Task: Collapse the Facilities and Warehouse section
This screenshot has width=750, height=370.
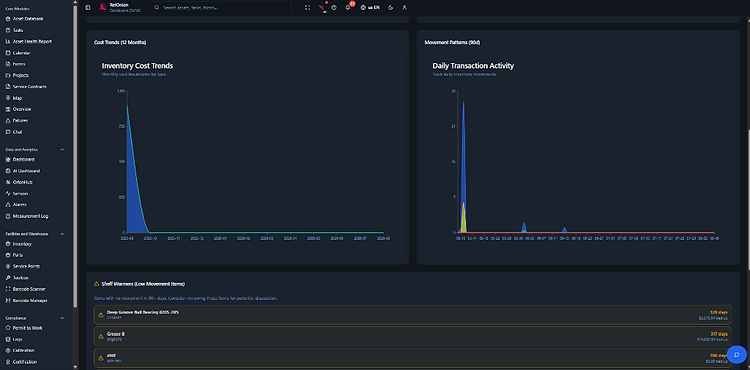Action: point(62,234)
